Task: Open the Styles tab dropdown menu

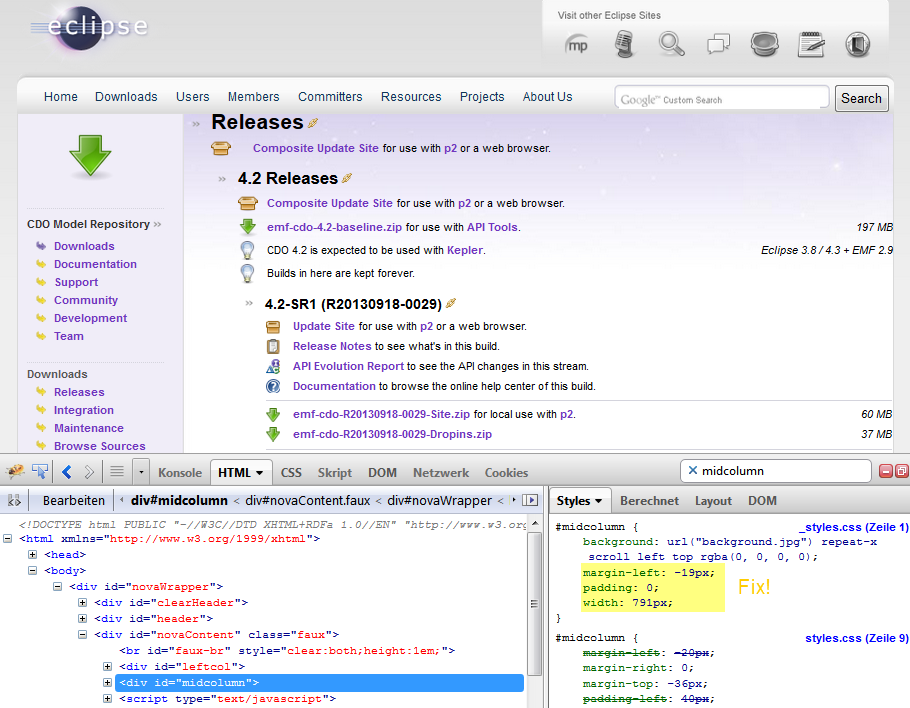Action: click(598, 501)
